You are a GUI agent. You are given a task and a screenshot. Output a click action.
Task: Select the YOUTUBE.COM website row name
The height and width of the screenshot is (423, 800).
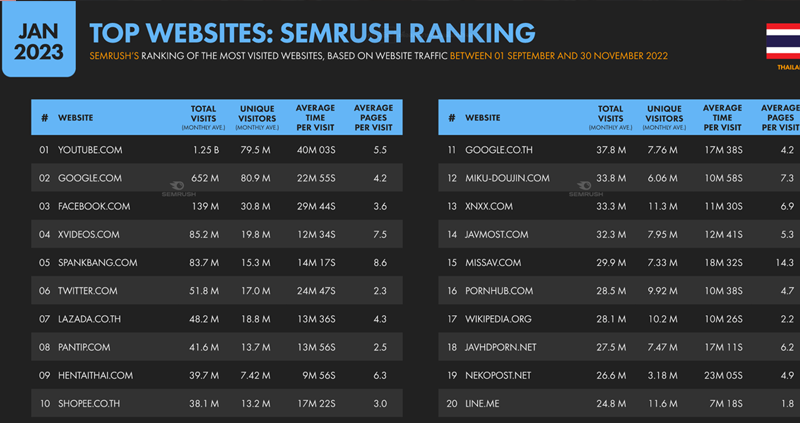90,150
